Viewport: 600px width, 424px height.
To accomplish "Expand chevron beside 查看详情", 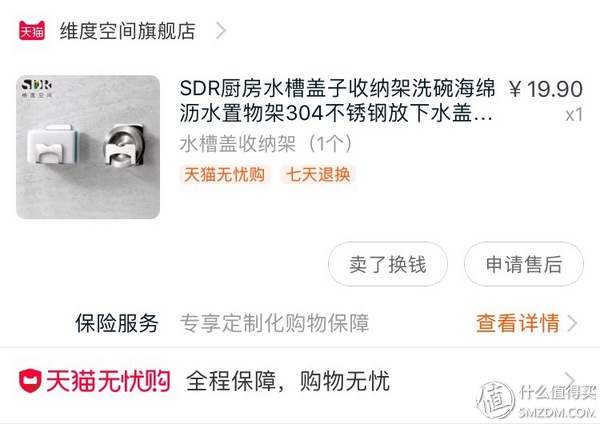I will pyautogui.click(x=572, y=323).
